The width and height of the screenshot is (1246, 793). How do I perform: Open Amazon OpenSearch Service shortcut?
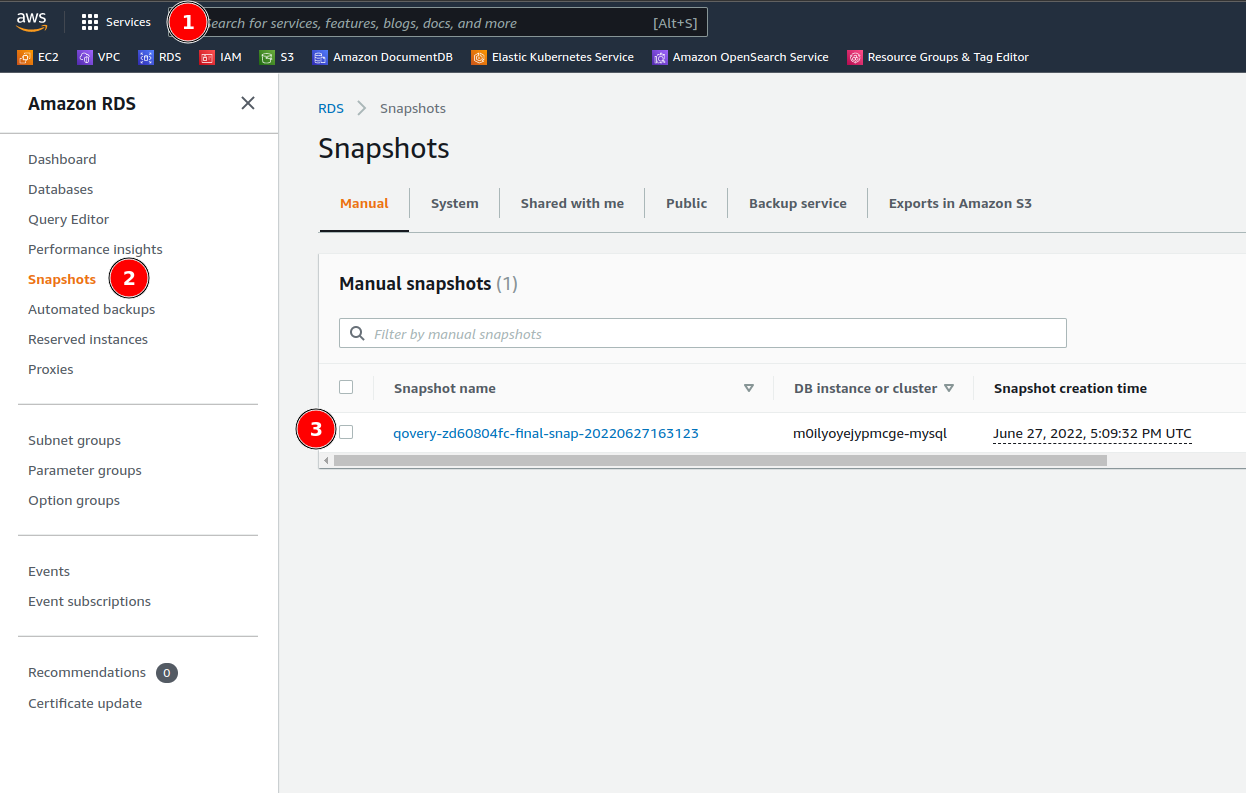740,57
